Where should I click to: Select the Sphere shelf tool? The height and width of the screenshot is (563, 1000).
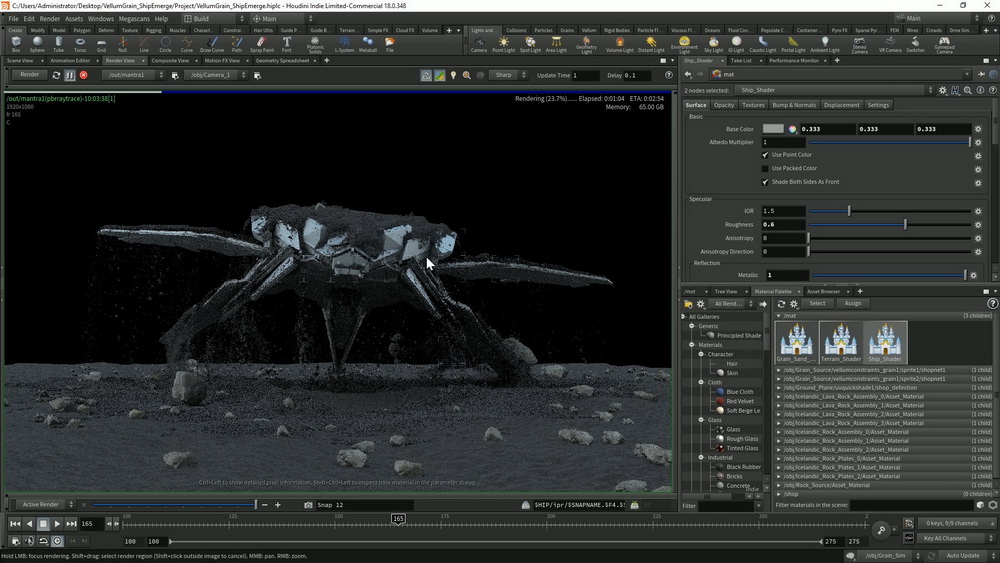click(x=37, y=44)
